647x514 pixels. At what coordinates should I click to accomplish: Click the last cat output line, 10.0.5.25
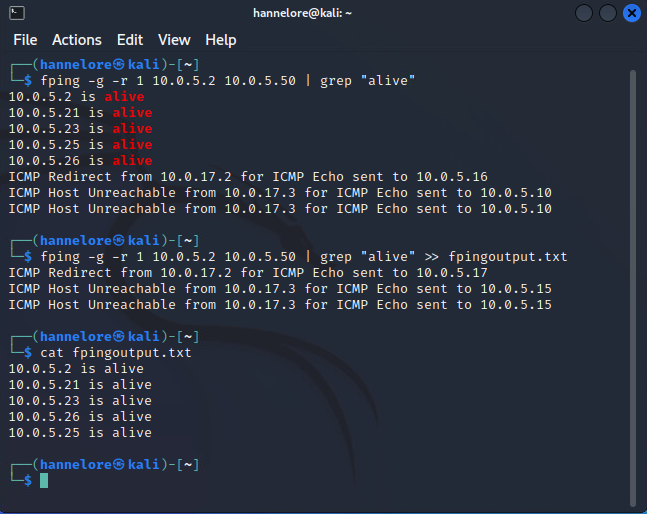(80, 433)
